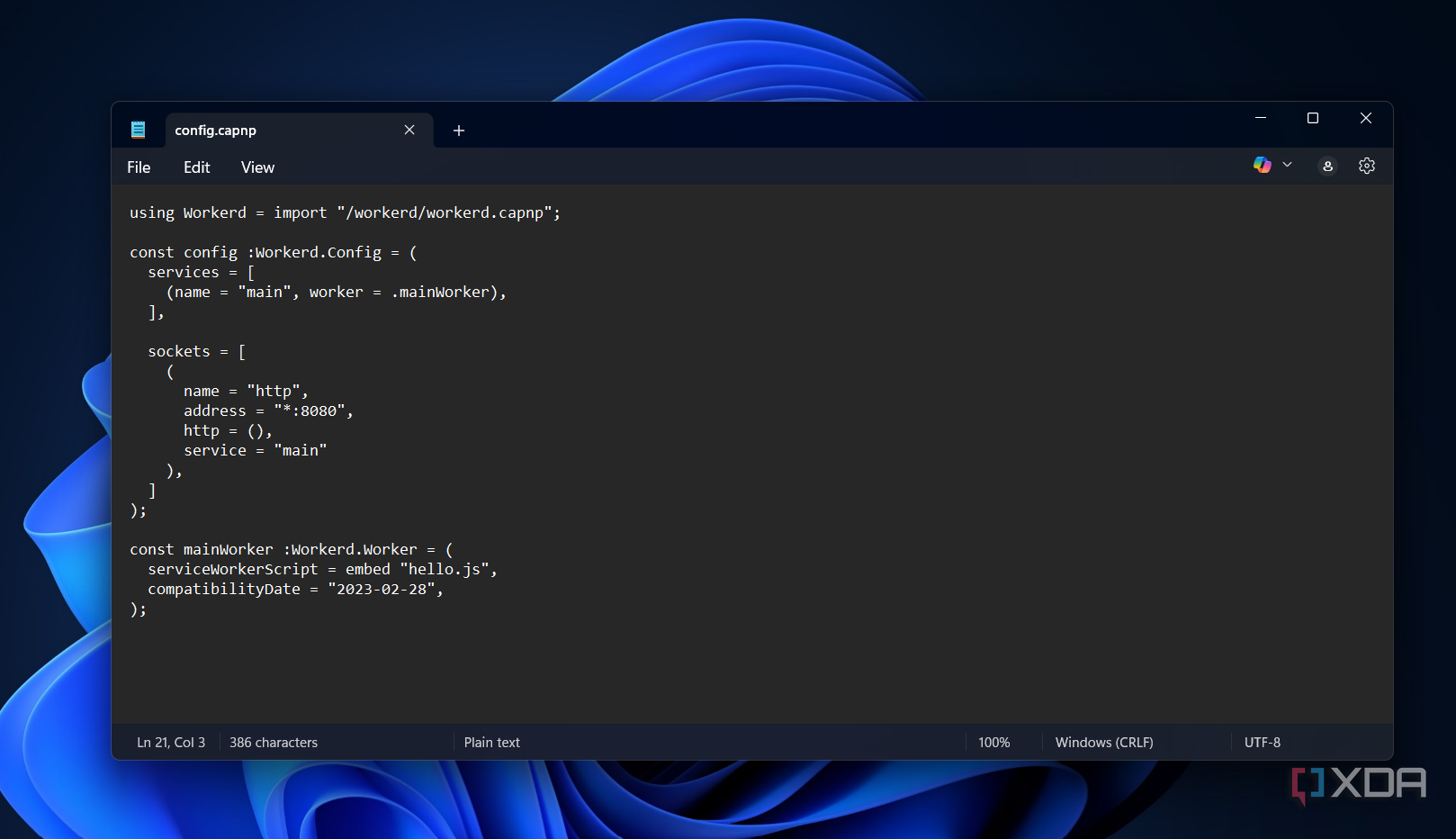Image resolution: width=1456 pixels, height=839 pixels.
Task: Click the line with import "/workerd/workerd.capnp"
Action: (346, 213)
